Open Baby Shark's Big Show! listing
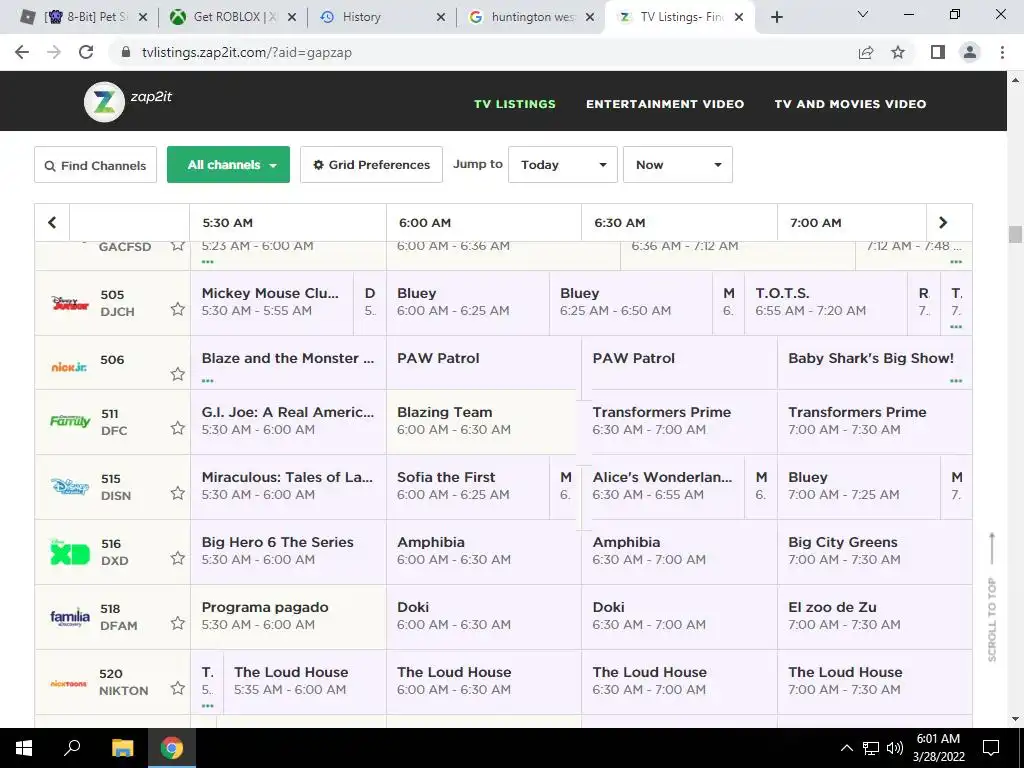1024x768 pixels. click(874, 362)
